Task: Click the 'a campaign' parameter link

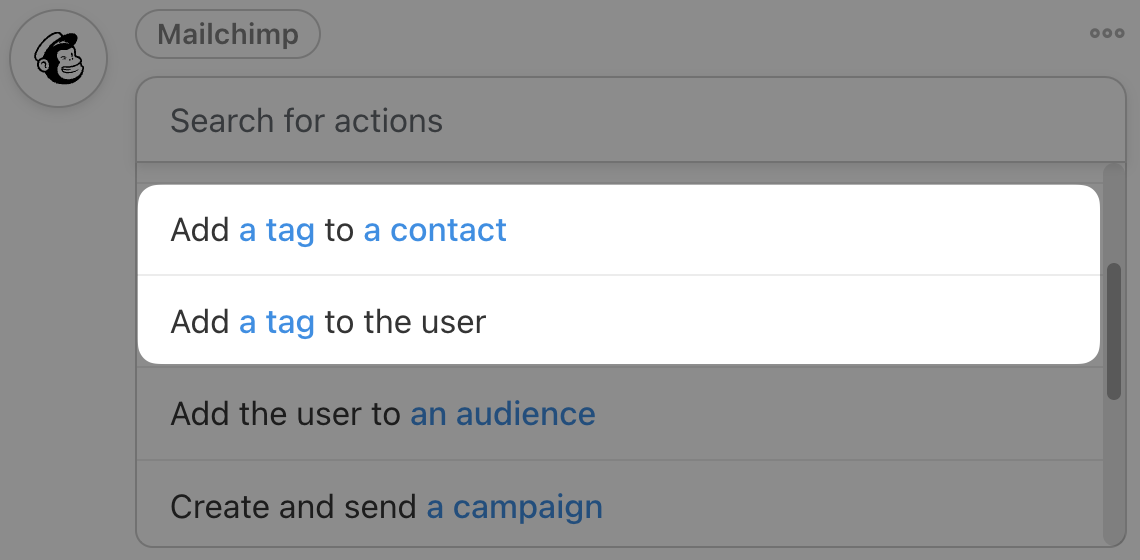Action: (x=515, y=507)
